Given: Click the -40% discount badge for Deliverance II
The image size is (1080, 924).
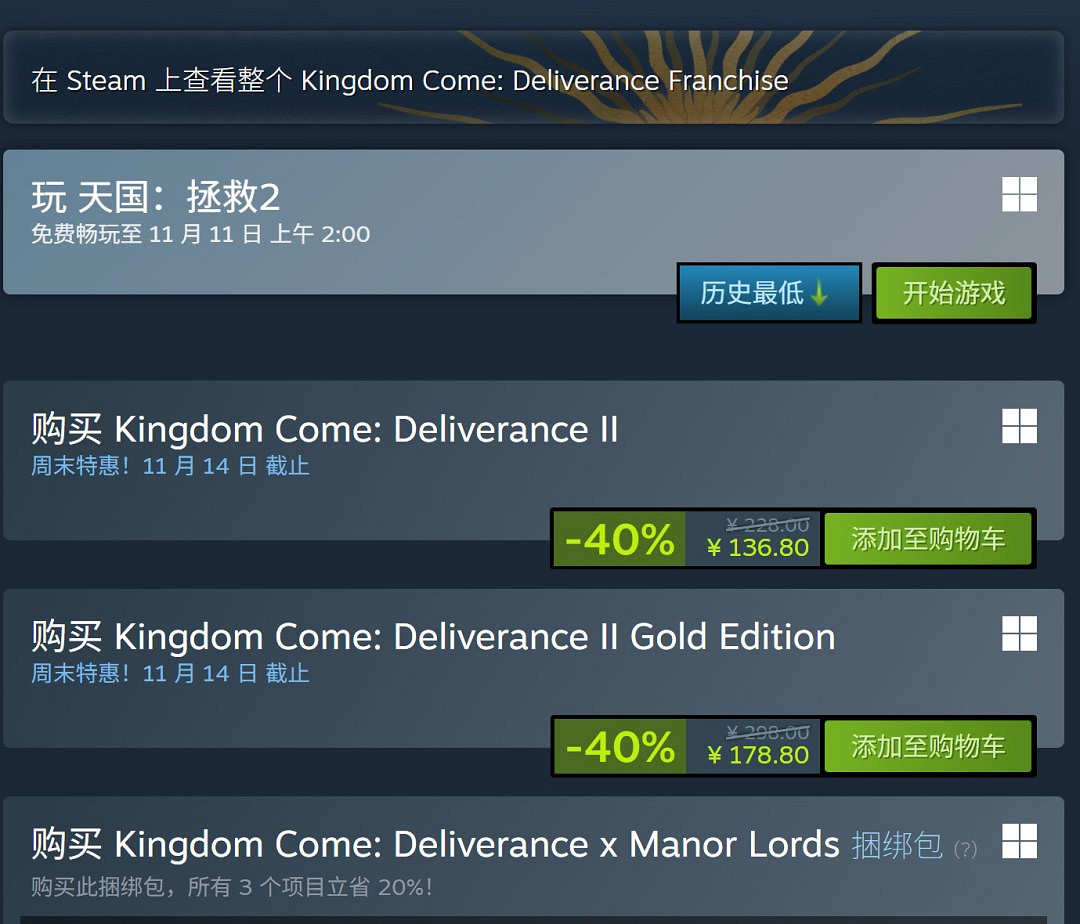Looking at the screenshot, I should [x=618, y=538].
